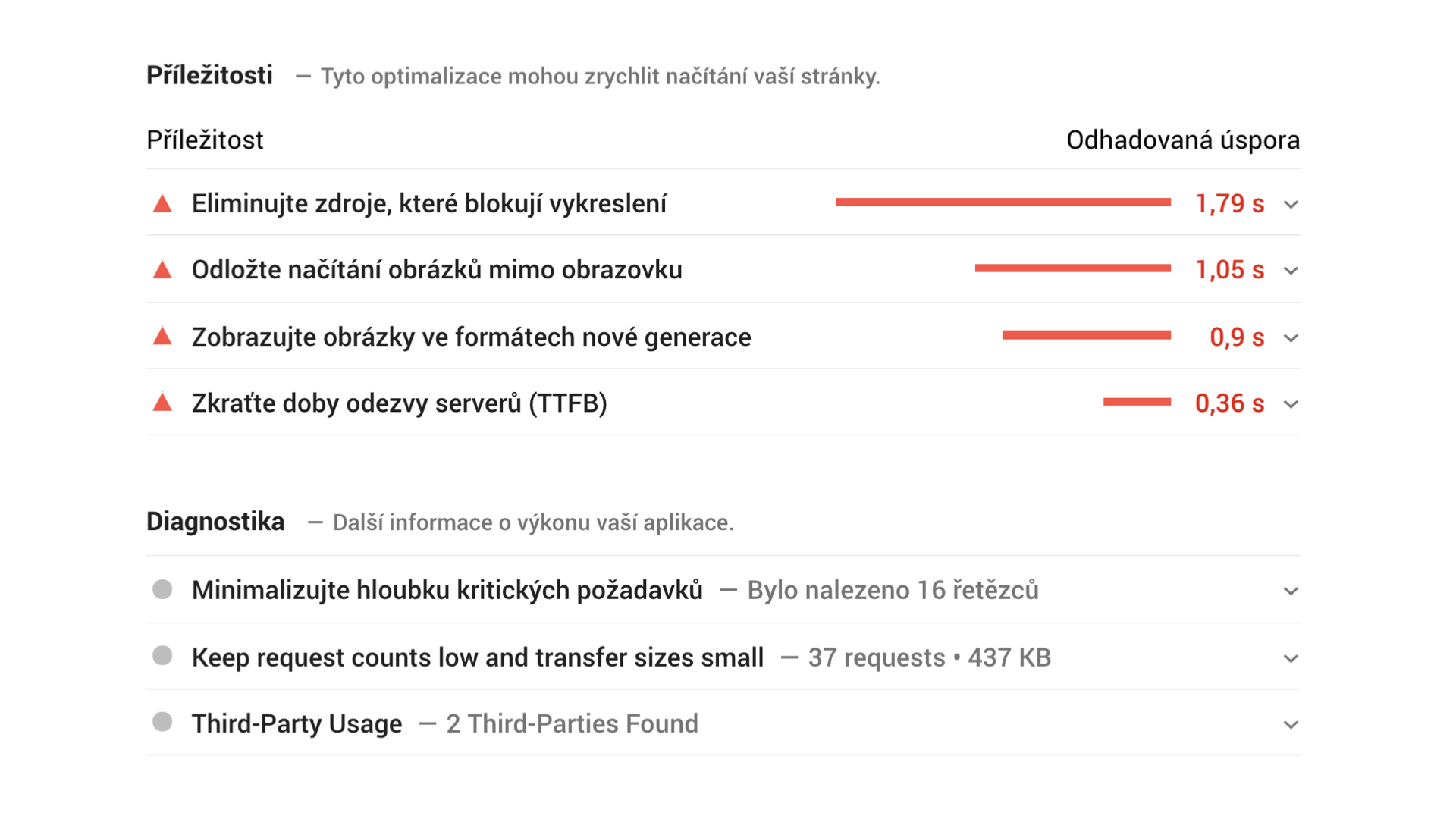This screenshot has width=1456, height=819.
Task: Click gray circle beside Third-Party Usage
Action: point(162,722)
